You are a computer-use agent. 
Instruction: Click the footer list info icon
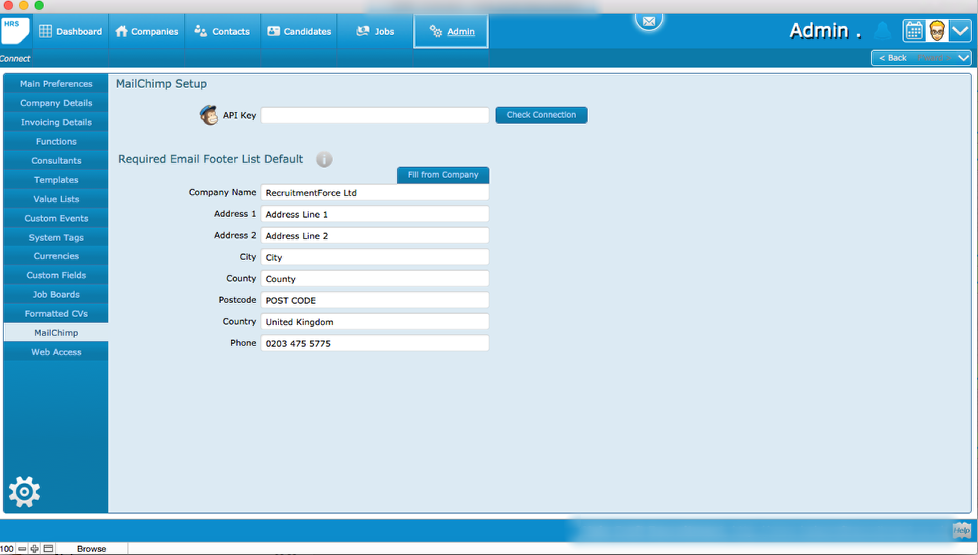324,160
